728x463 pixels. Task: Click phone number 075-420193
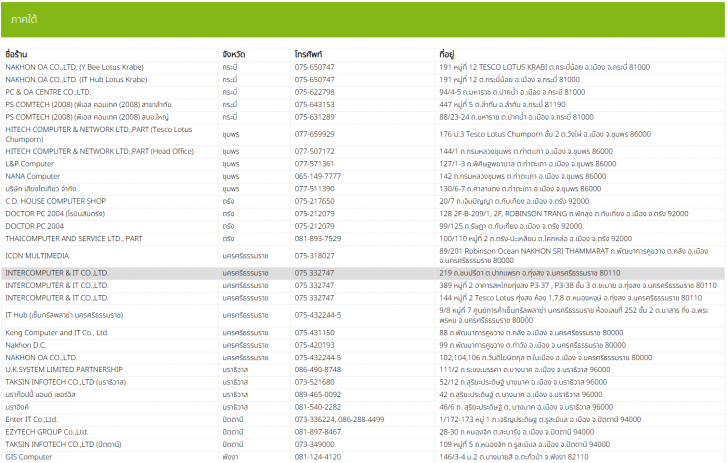click(x=314, y=345)
